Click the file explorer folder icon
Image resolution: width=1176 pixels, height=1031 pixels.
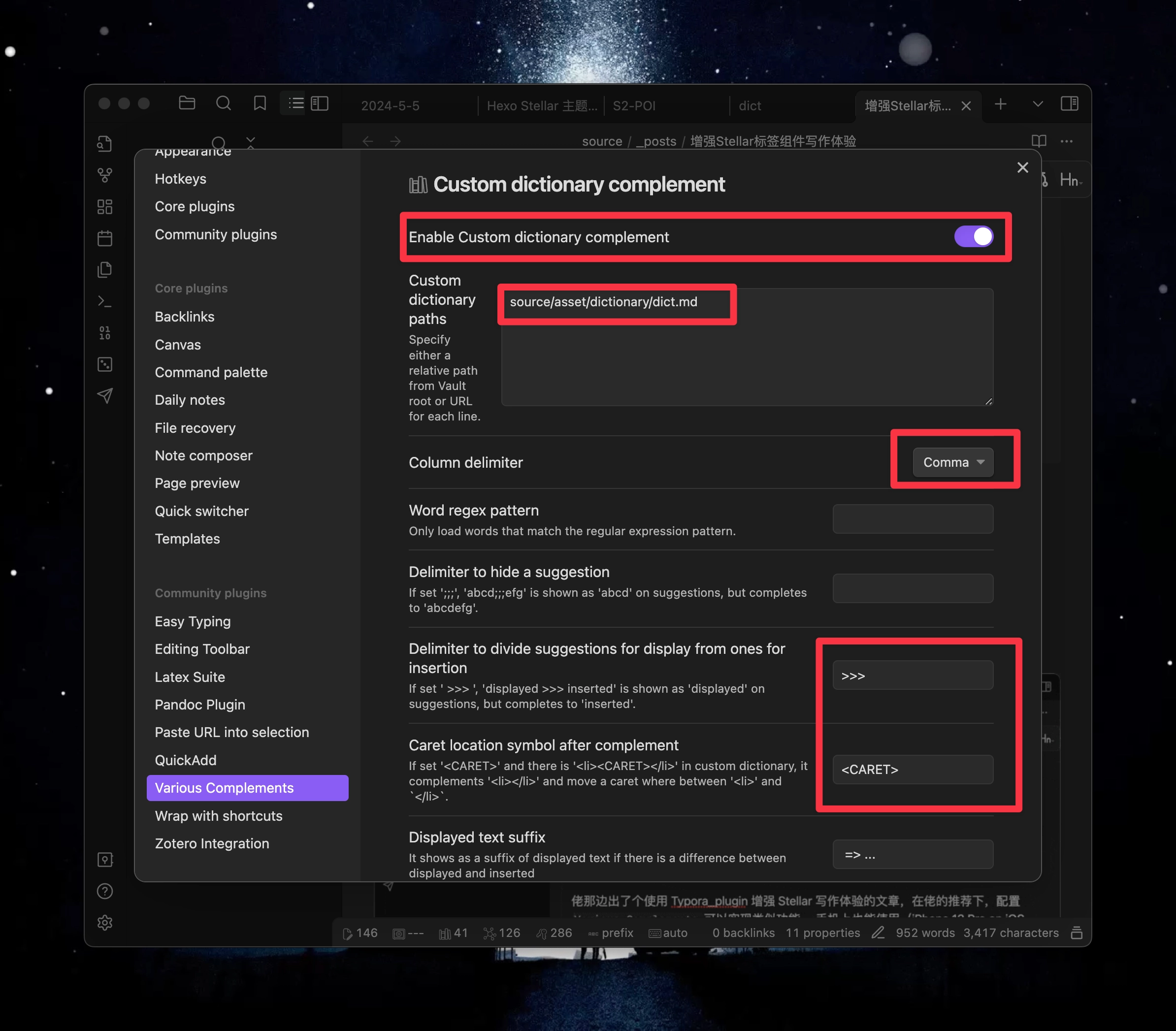point(187,103)
